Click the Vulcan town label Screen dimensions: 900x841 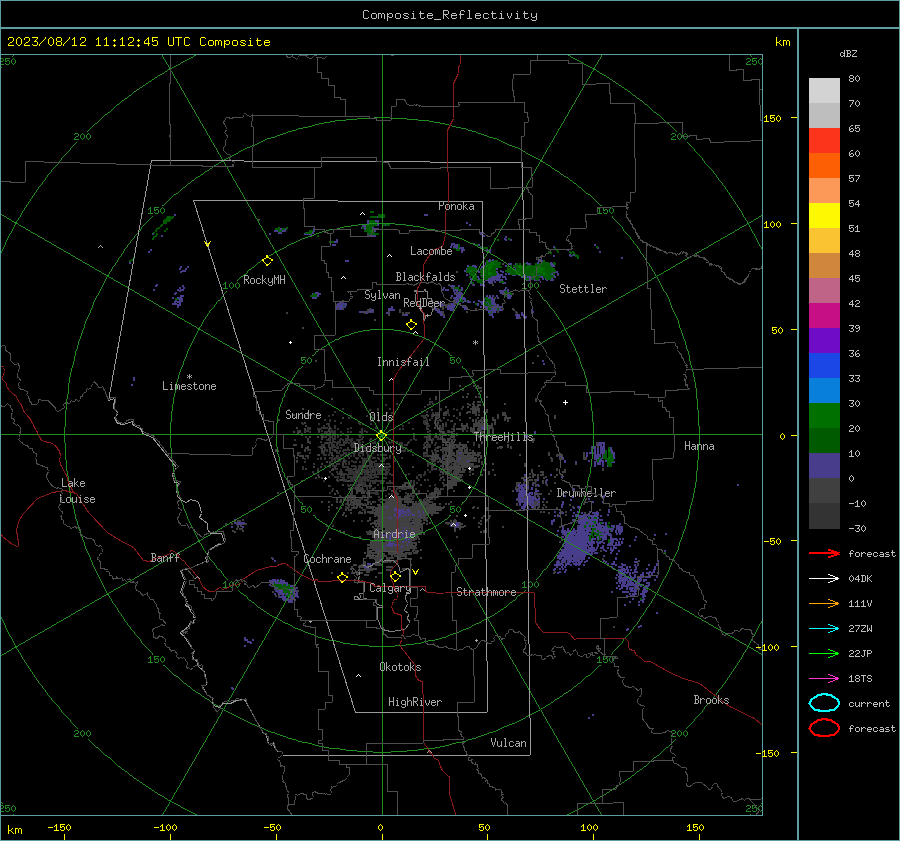pyautogui.click(x=509, y=743)
